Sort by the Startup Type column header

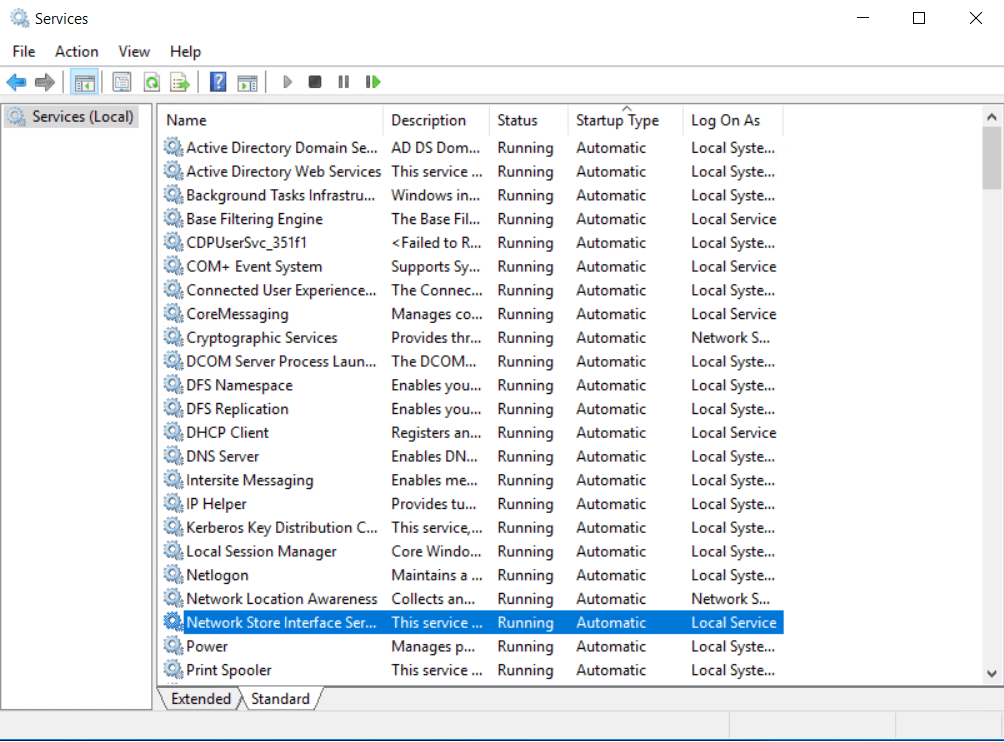point(617,120)
